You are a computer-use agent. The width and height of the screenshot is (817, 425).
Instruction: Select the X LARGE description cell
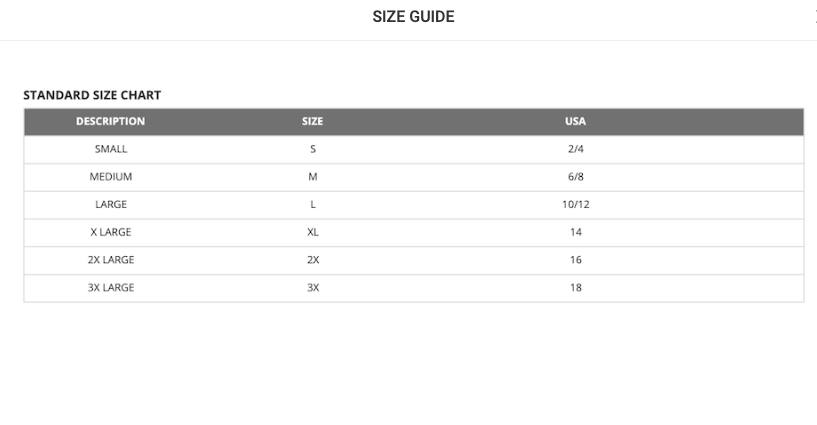click(111, 232)
